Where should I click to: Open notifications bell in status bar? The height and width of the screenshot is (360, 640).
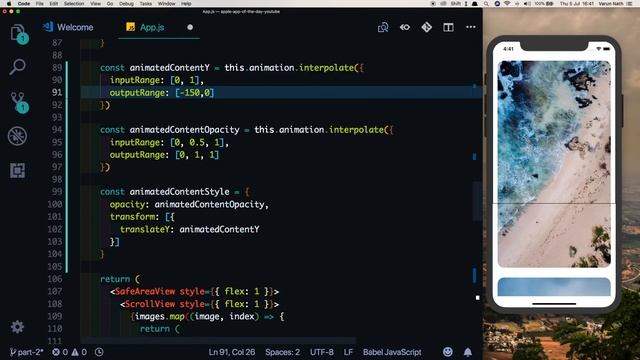468,352
